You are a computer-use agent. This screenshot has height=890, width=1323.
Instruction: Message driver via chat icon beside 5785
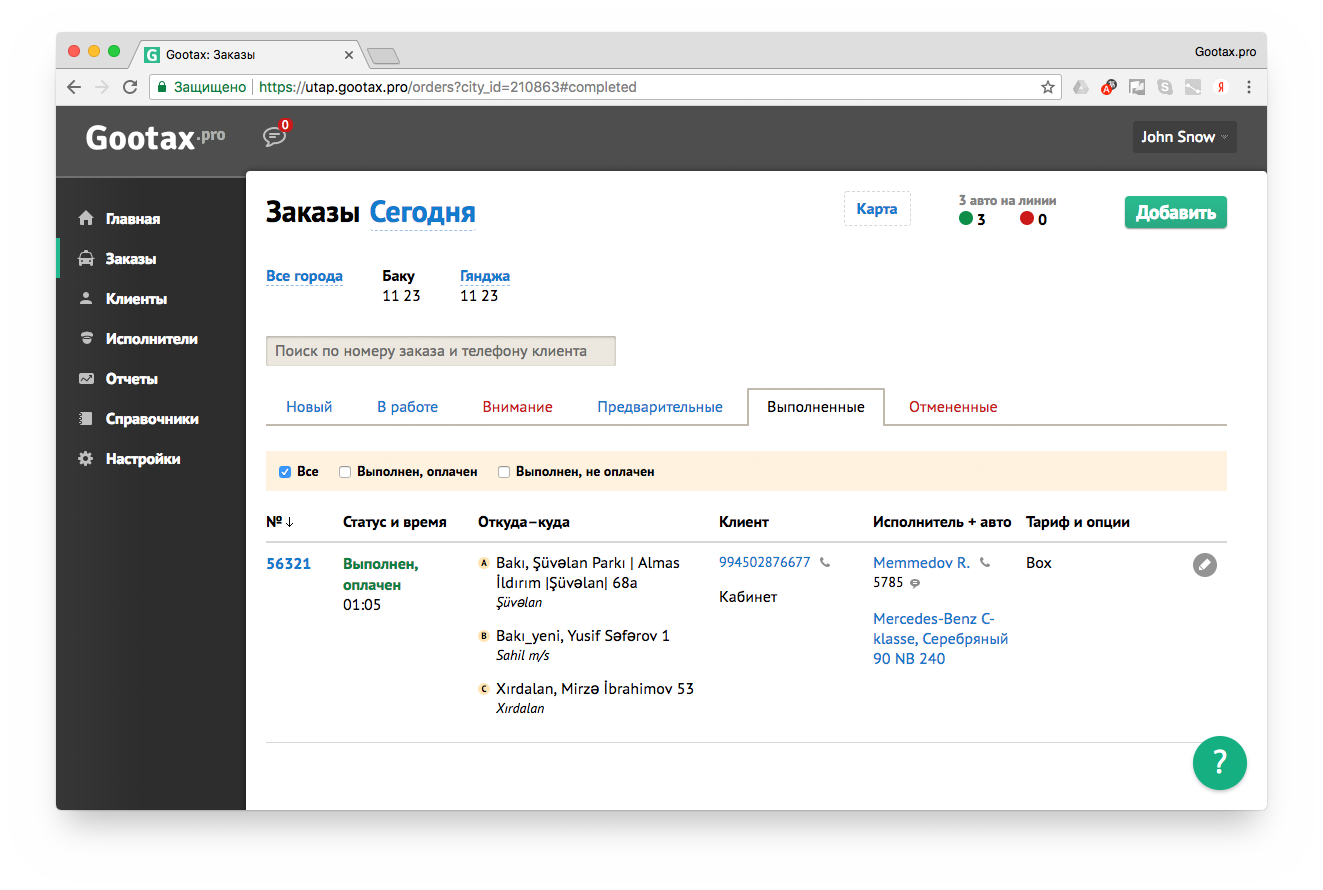[915, 583]
